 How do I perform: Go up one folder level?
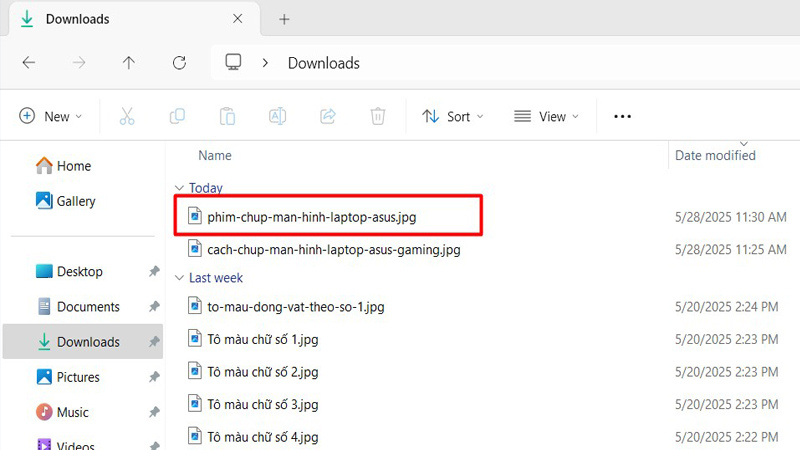(x=129, y=63)
